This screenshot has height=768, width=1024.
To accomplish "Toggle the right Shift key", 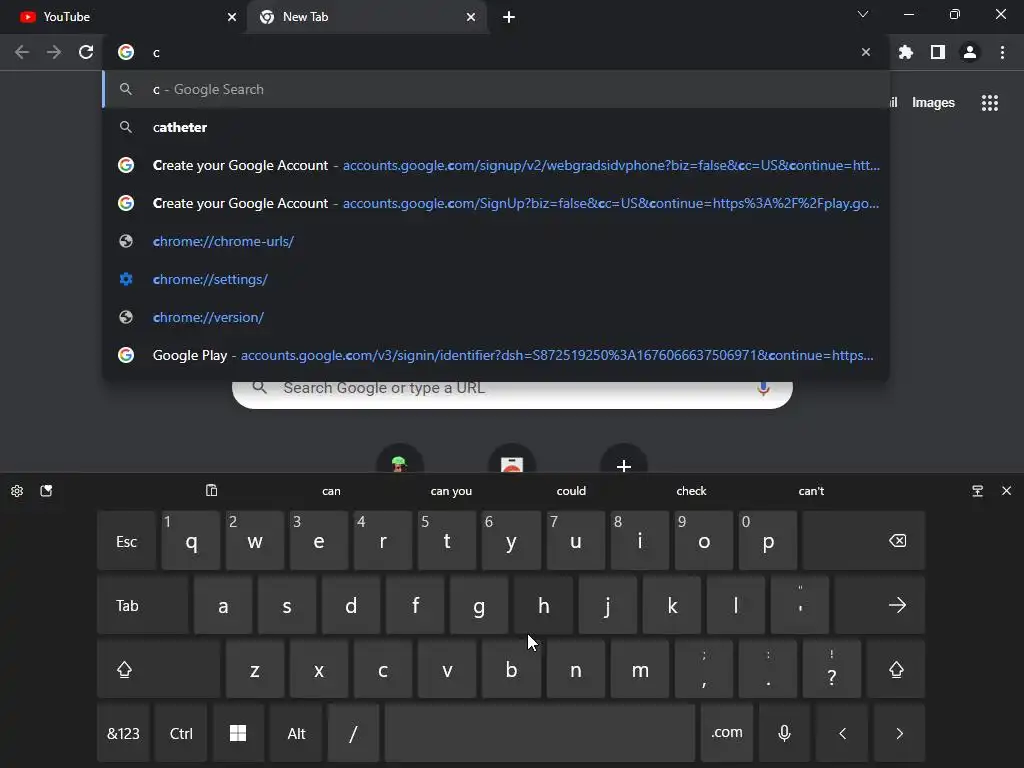I will (896, 669).
